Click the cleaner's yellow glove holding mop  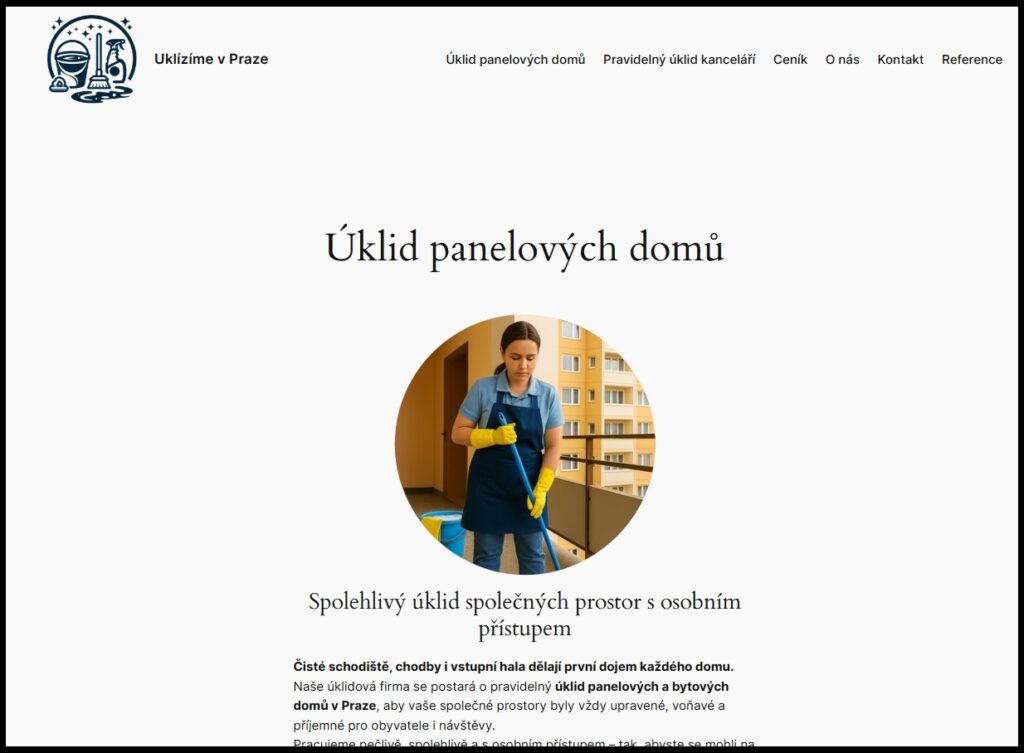(x=494, y=436)
